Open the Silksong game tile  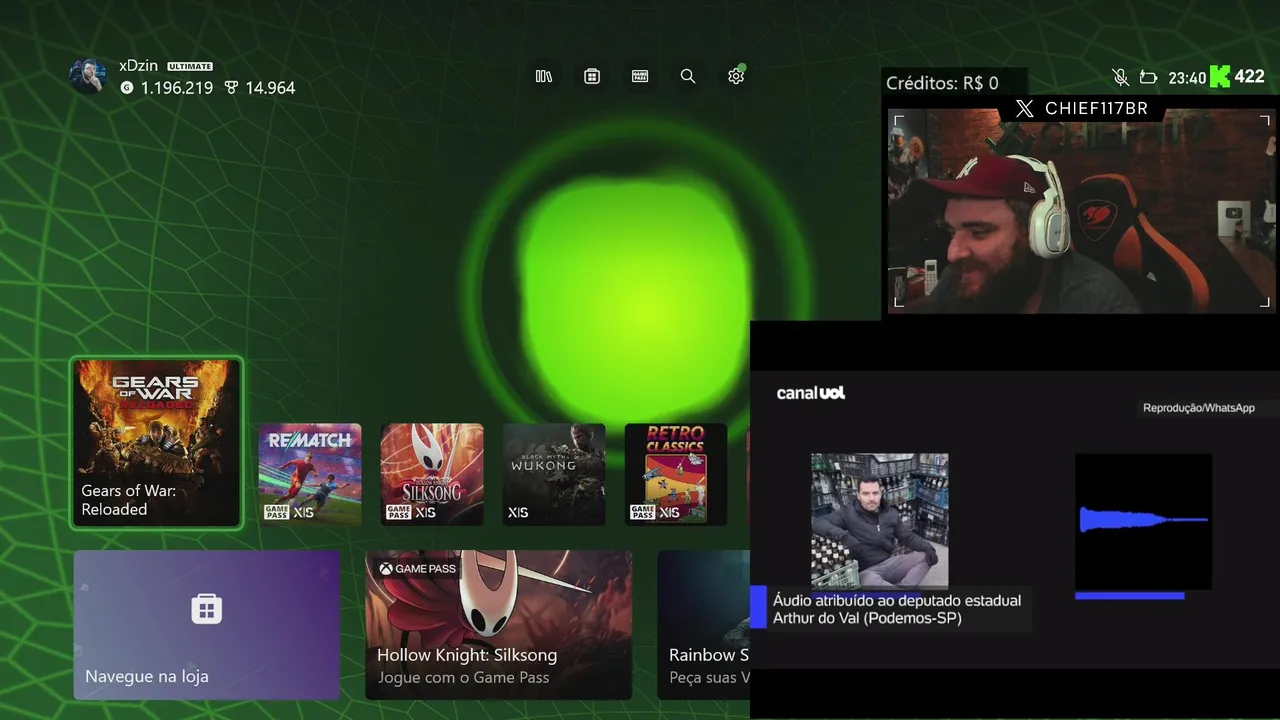432,474
